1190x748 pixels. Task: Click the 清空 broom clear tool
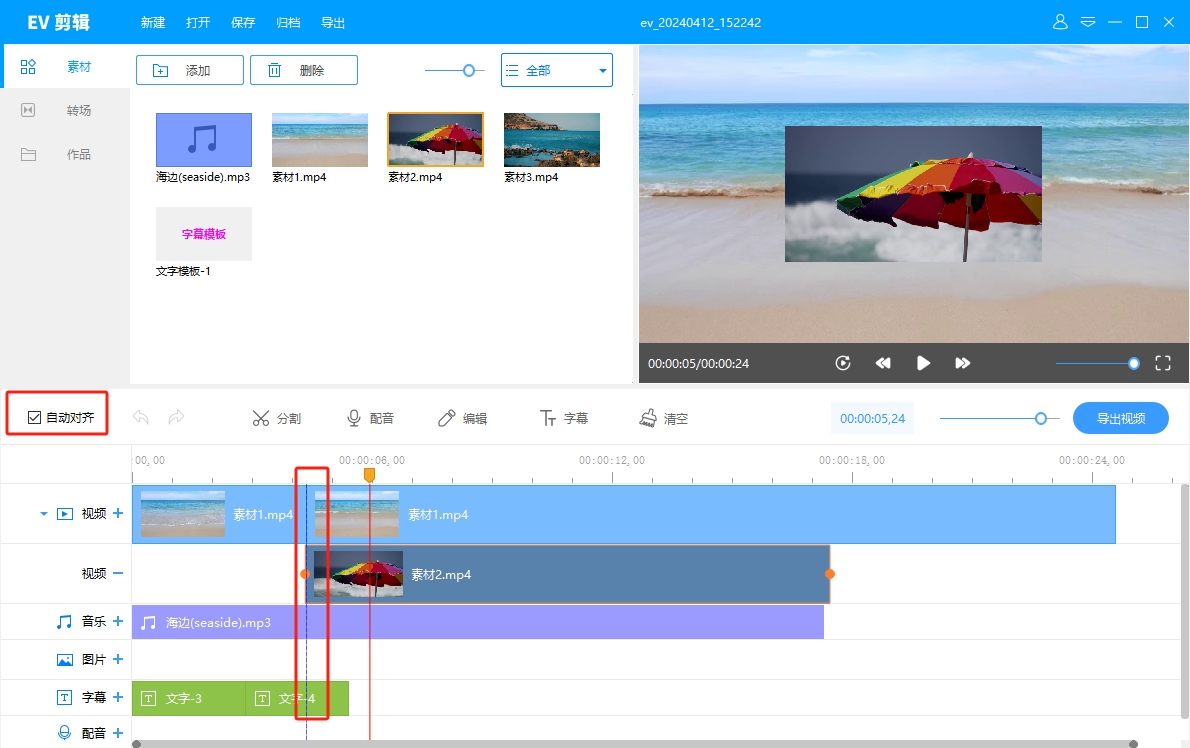pyautogui.click(x=664, y=418)
